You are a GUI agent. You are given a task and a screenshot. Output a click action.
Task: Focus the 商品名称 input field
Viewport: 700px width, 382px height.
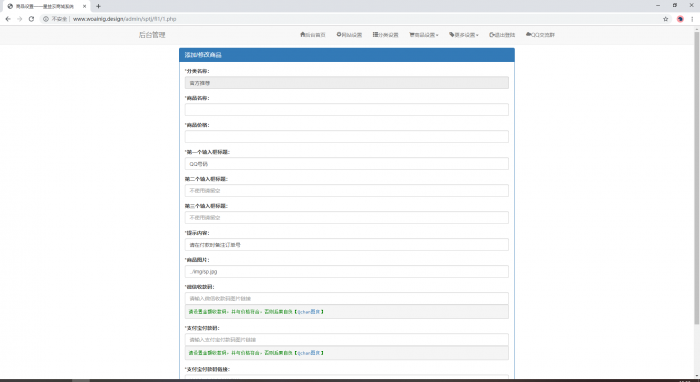pos(346,110)
